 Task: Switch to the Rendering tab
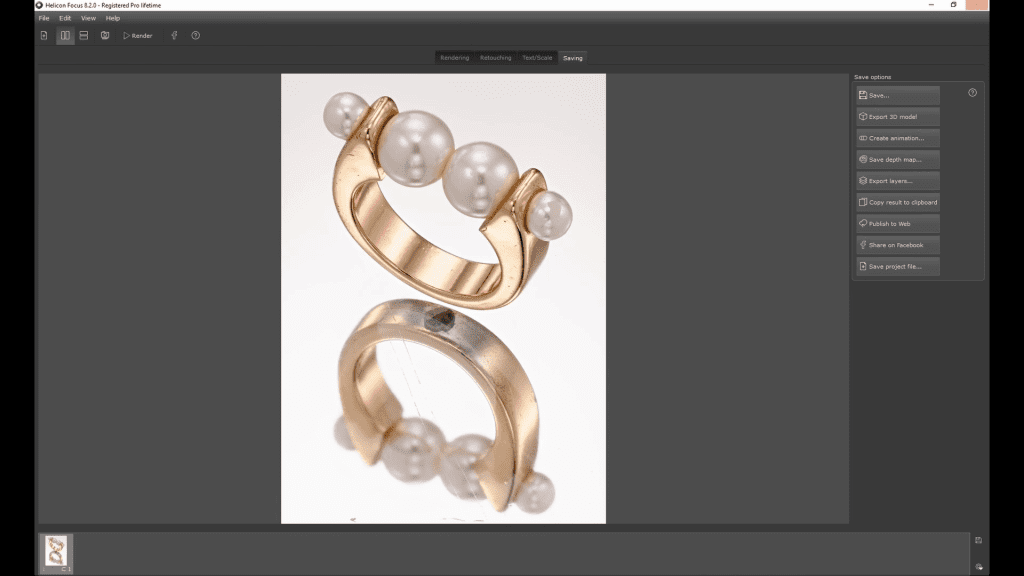tap(455, 57)
